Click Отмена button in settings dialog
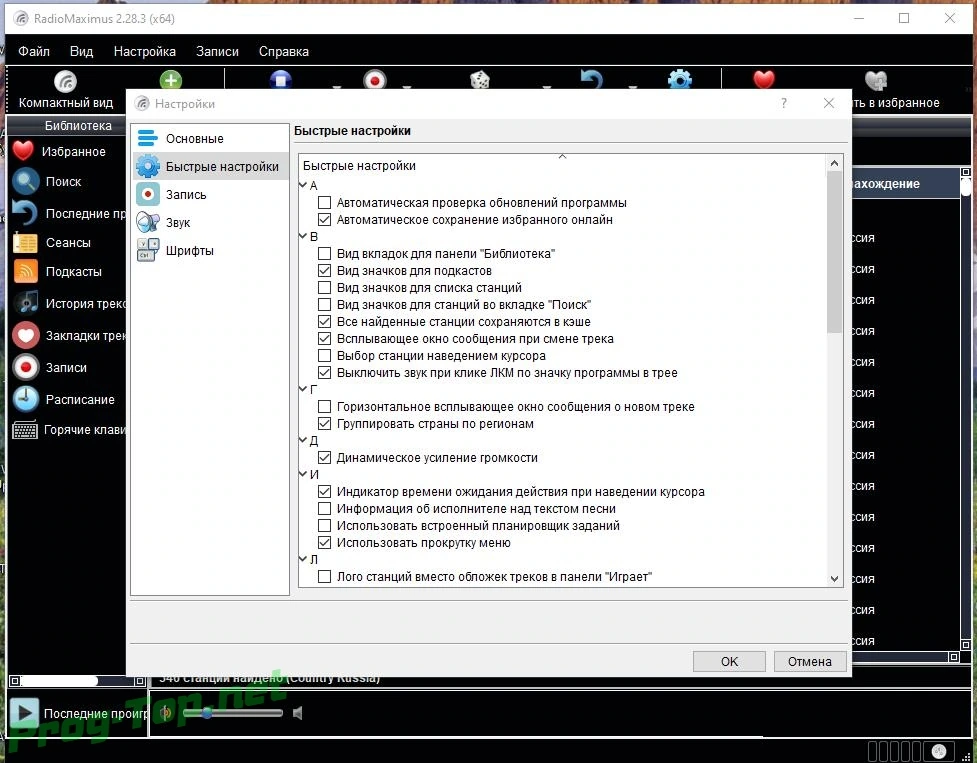Viewport: 977px width, 763px height. (x=809, y=661)
